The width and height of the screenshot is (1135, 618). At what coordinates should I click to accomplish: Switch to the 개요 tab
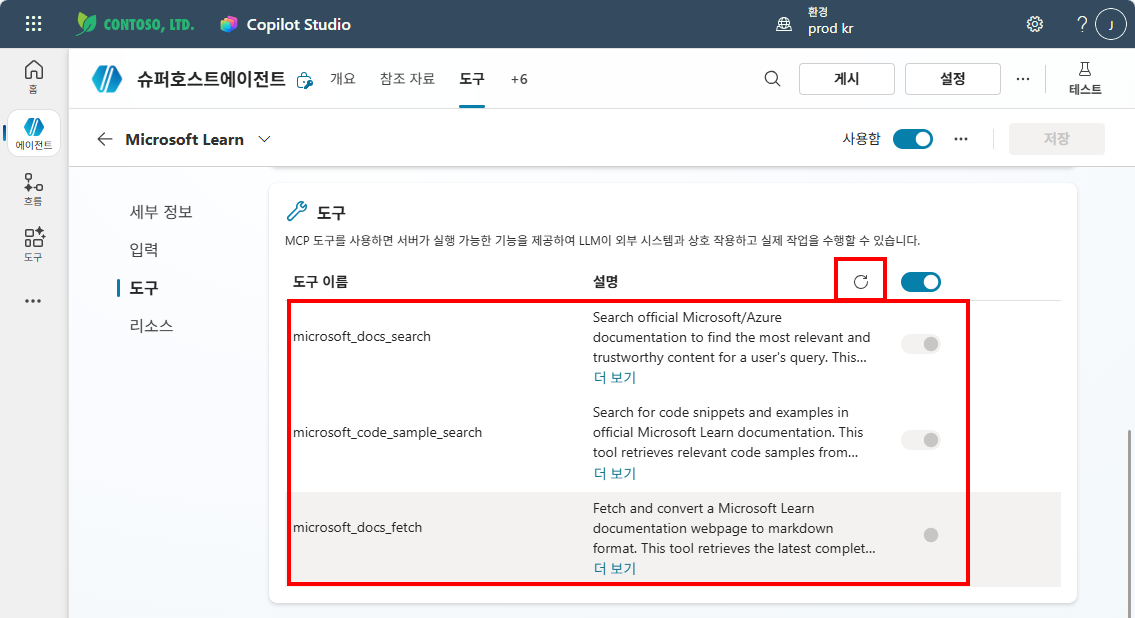[343, 79]
